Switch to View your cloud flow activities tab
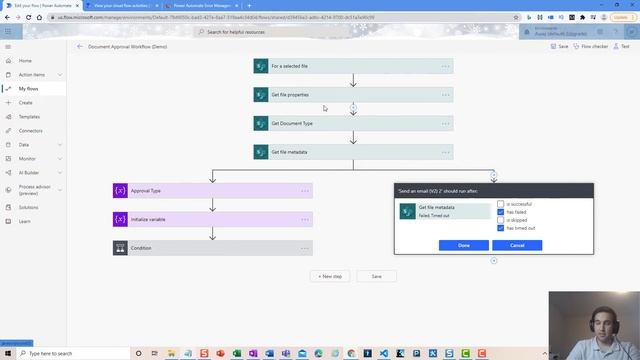The height and width of the screenshot is (360, 640). tap(122, 6)
